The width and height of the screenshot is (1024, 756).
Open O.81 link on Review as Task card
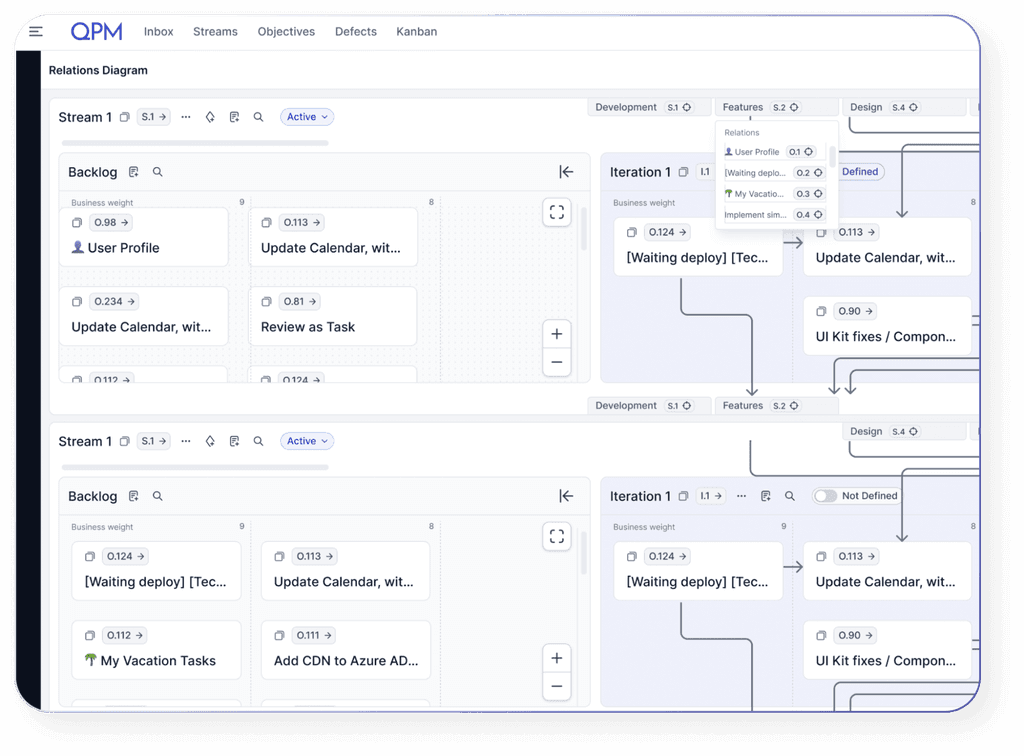point(299,301)
